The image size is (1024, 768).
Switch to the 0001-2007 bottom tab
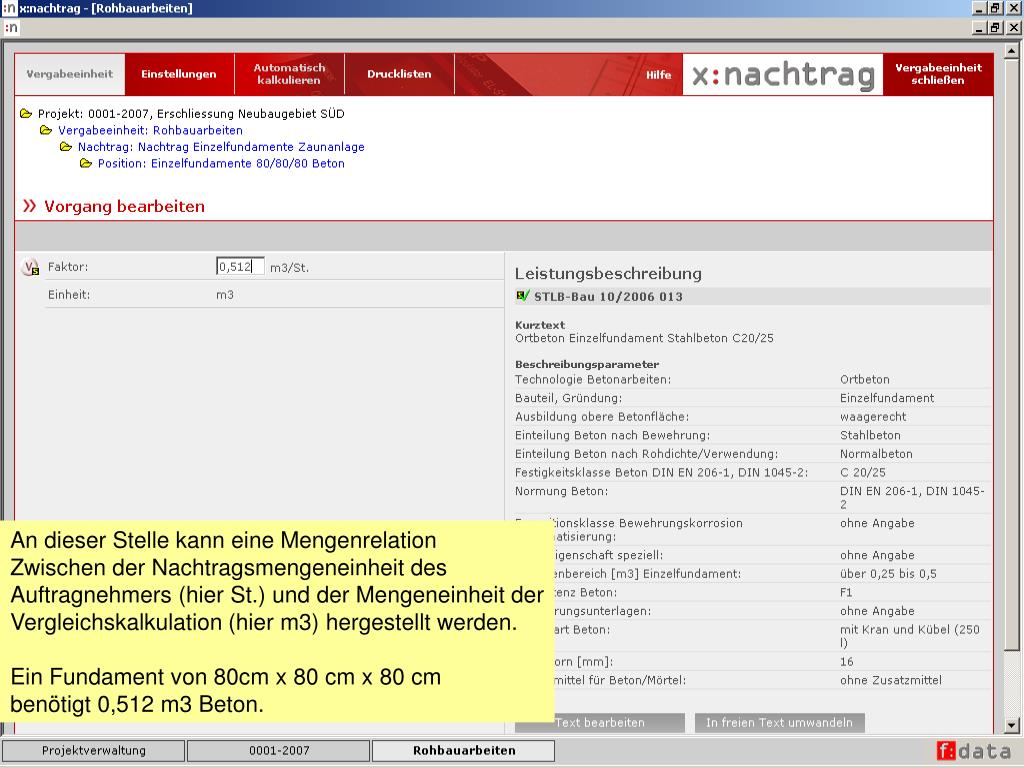pyautogui.click(x=279, y=750)
